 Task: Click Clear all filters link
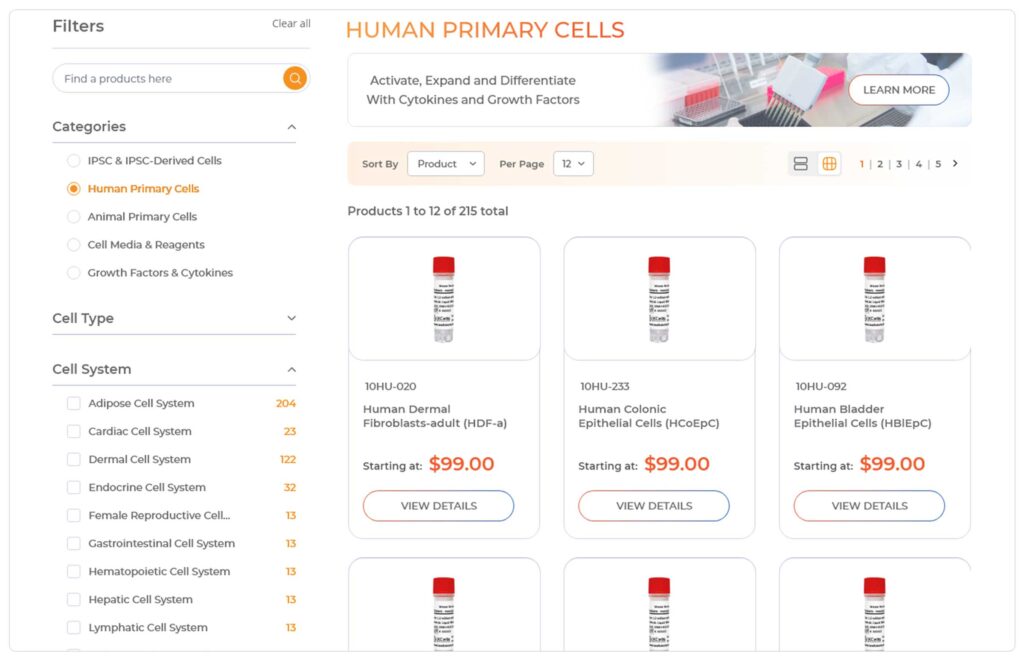(x=291, y=24)
